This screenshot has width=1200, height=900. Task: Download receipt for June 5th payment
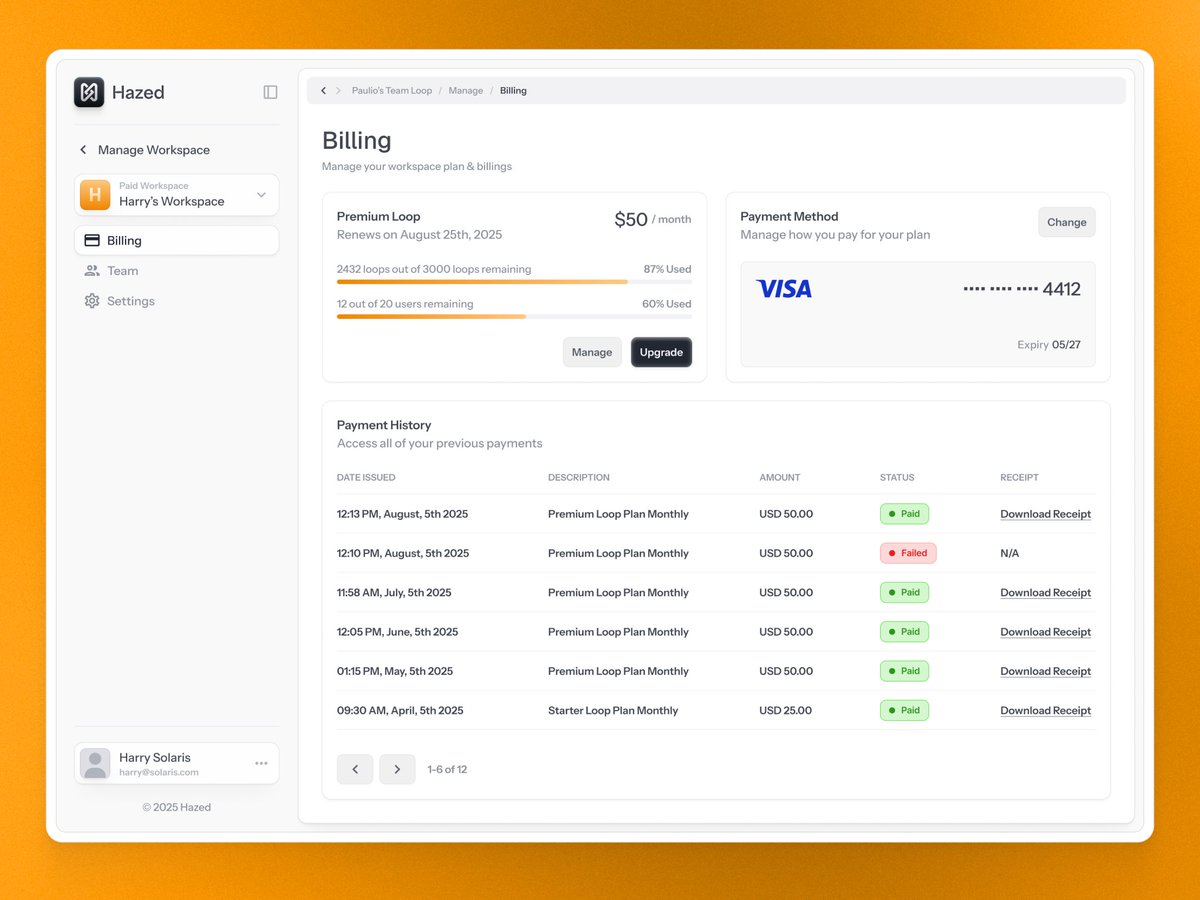click(x=1046, y=632)
